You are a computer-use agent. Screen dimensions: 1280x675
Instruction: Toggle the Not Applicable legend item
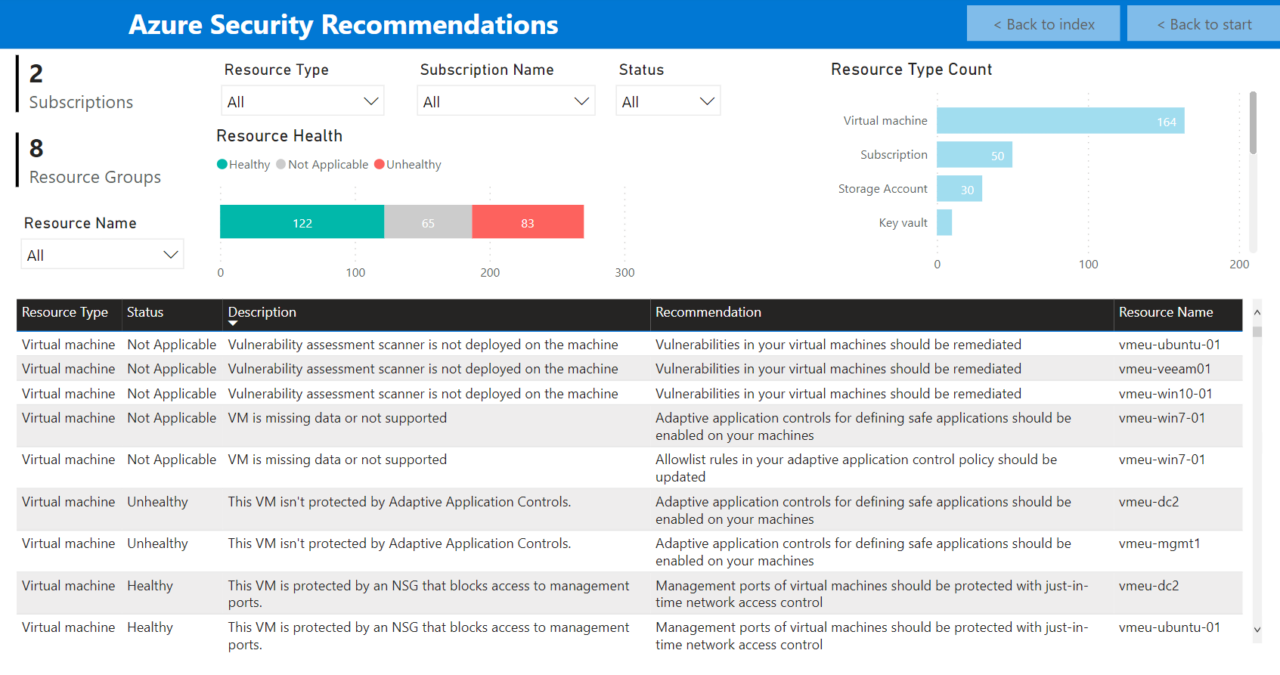(322, 164)
